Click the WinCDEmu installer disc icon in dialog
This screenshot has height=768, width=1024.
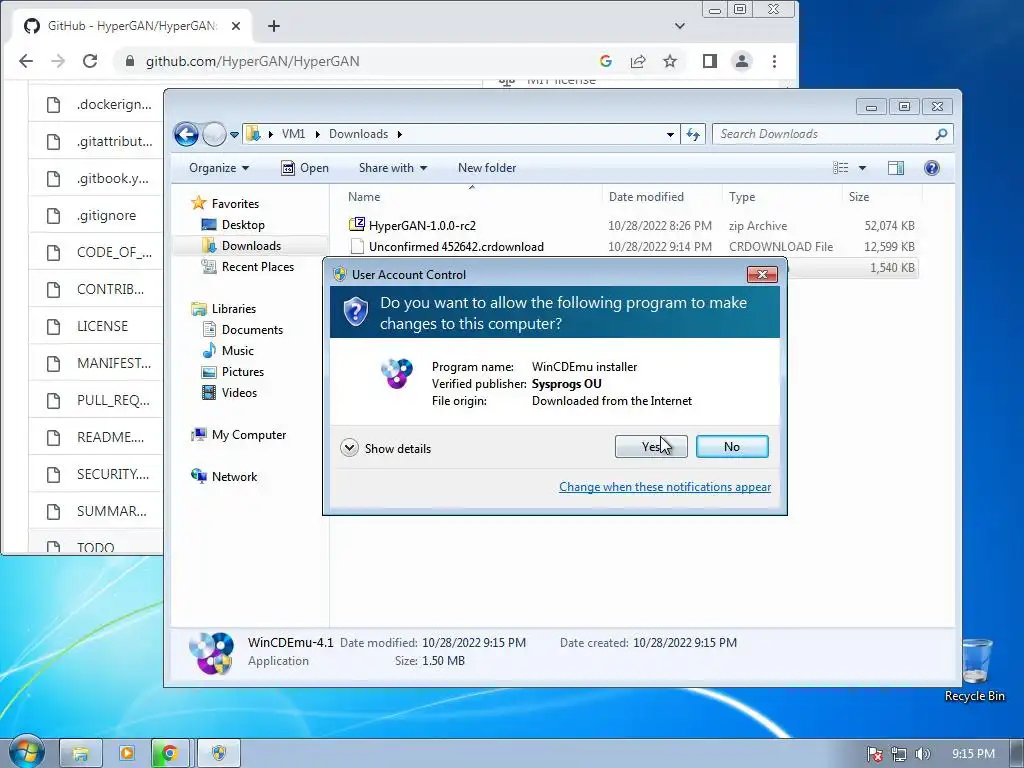point(397,374)
